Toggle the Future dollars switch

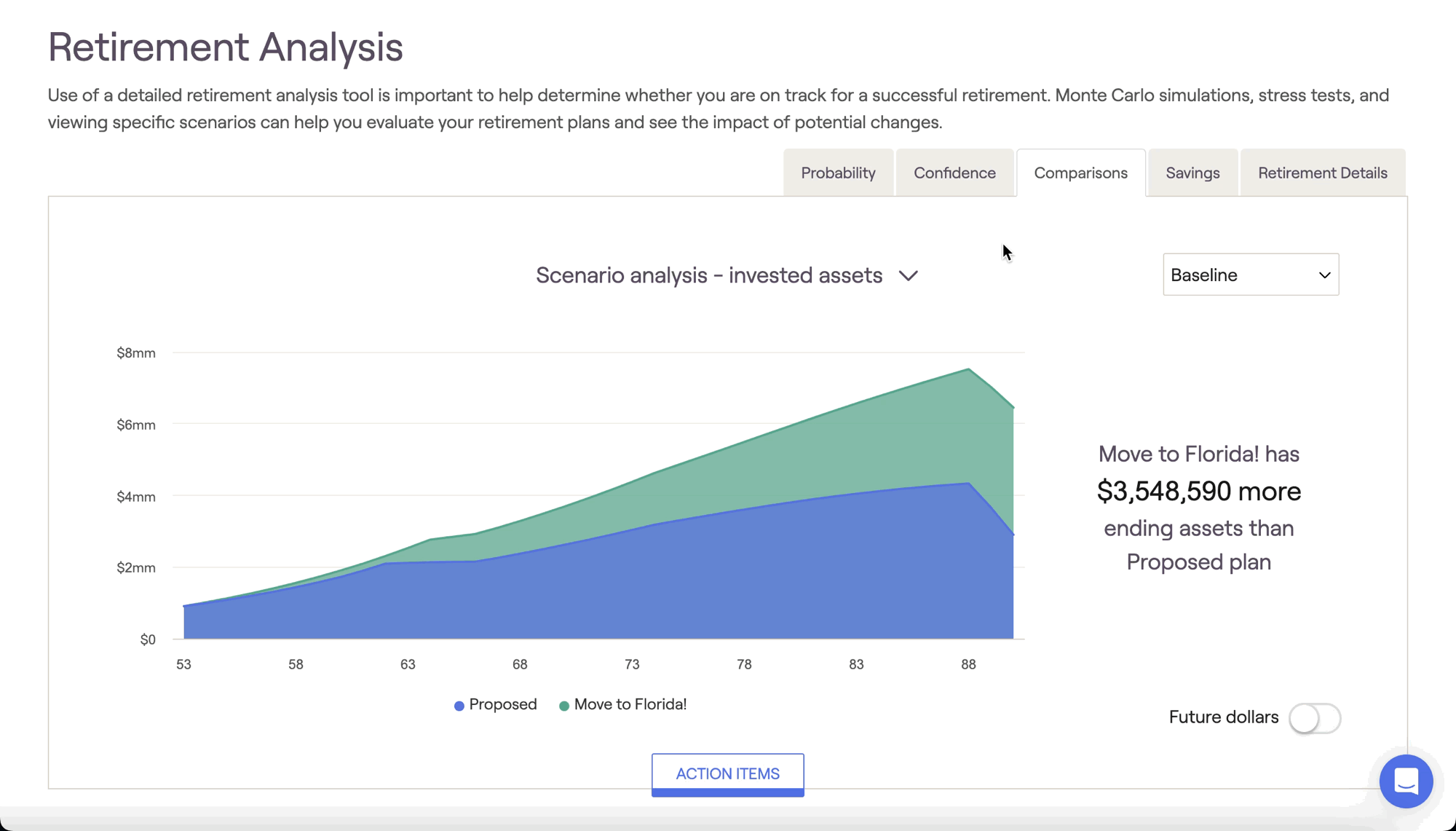point(1314,718)
